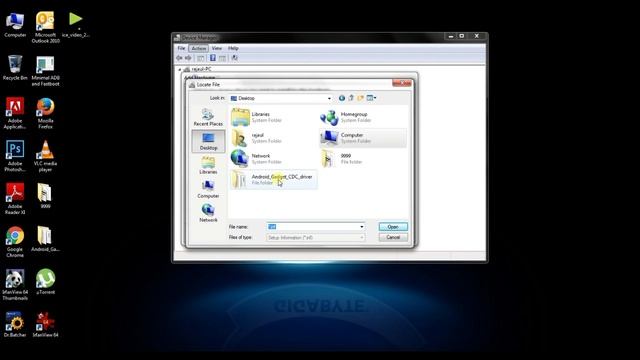Open the Android_Gadget_CDC_driver folder in the dialog
640x360 pixels.
273,180
